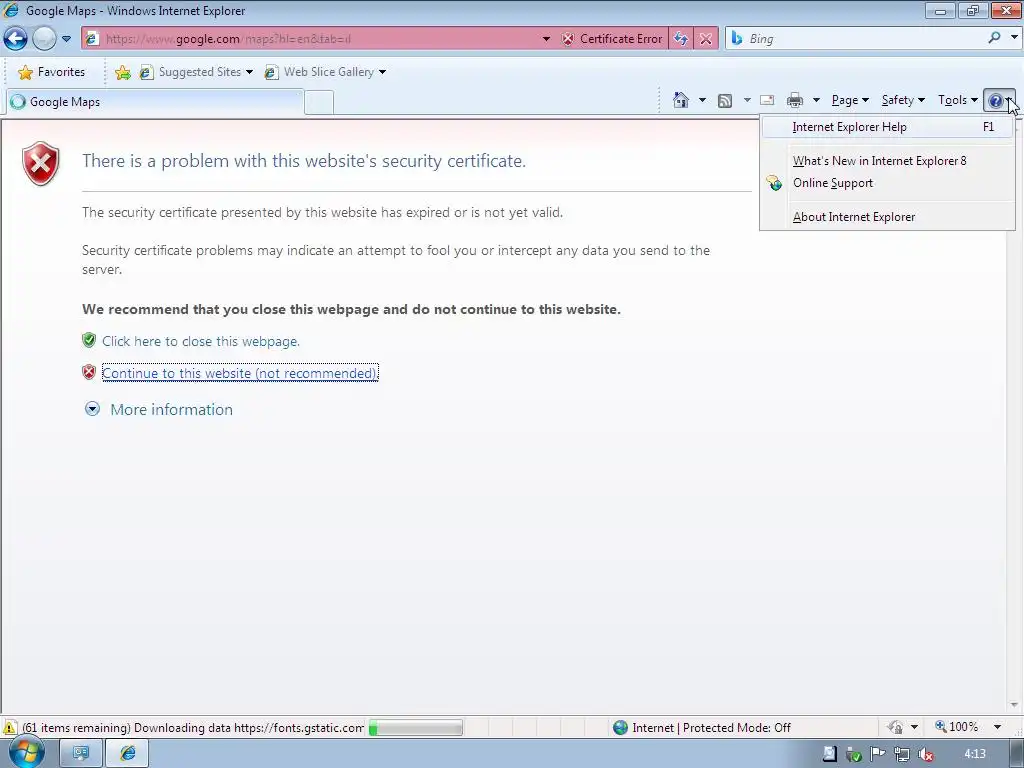Click the large red shield error icon
1024x768 pixels.
coord(40,163)
